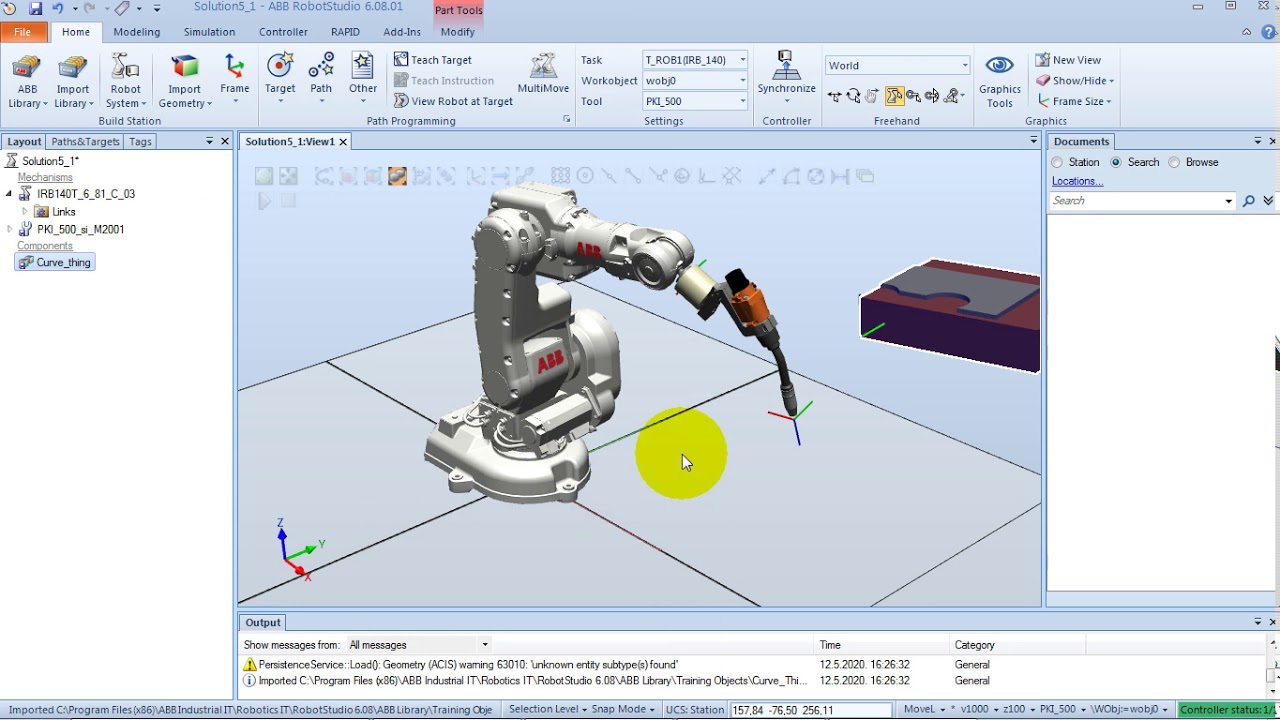Click the New View button
Screen dimensions: 1280x720
tap(1068, 60)
